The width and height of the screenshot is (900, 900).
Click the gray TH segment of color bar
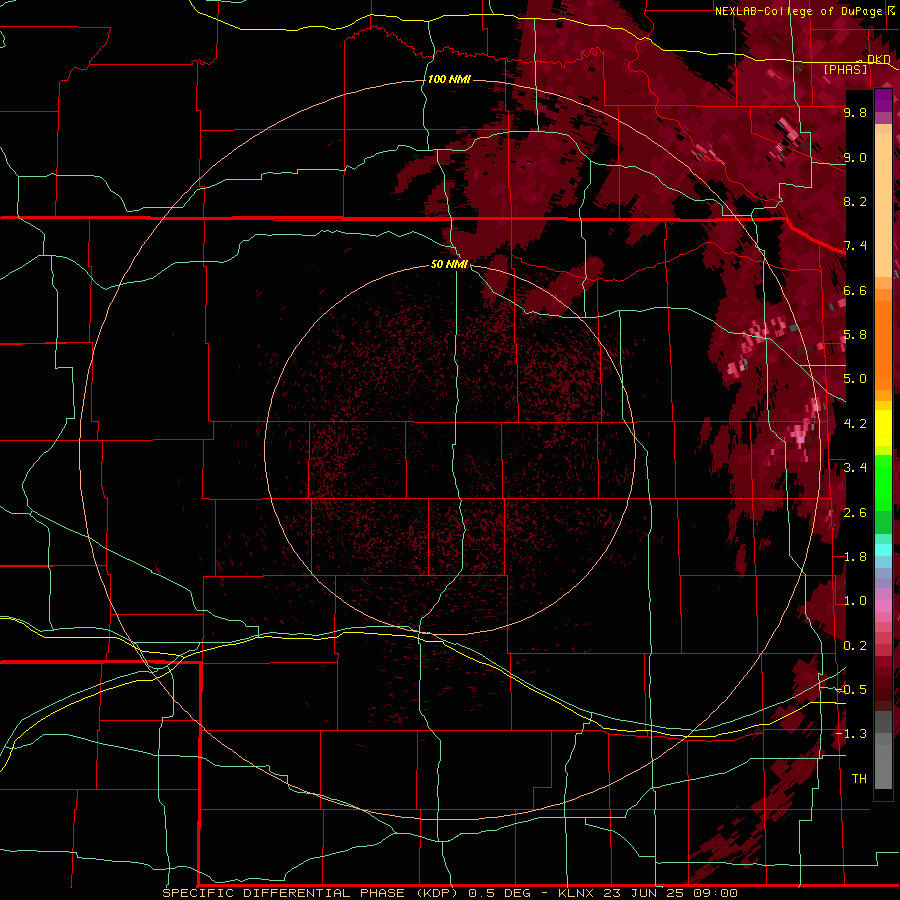pos(883,766)
